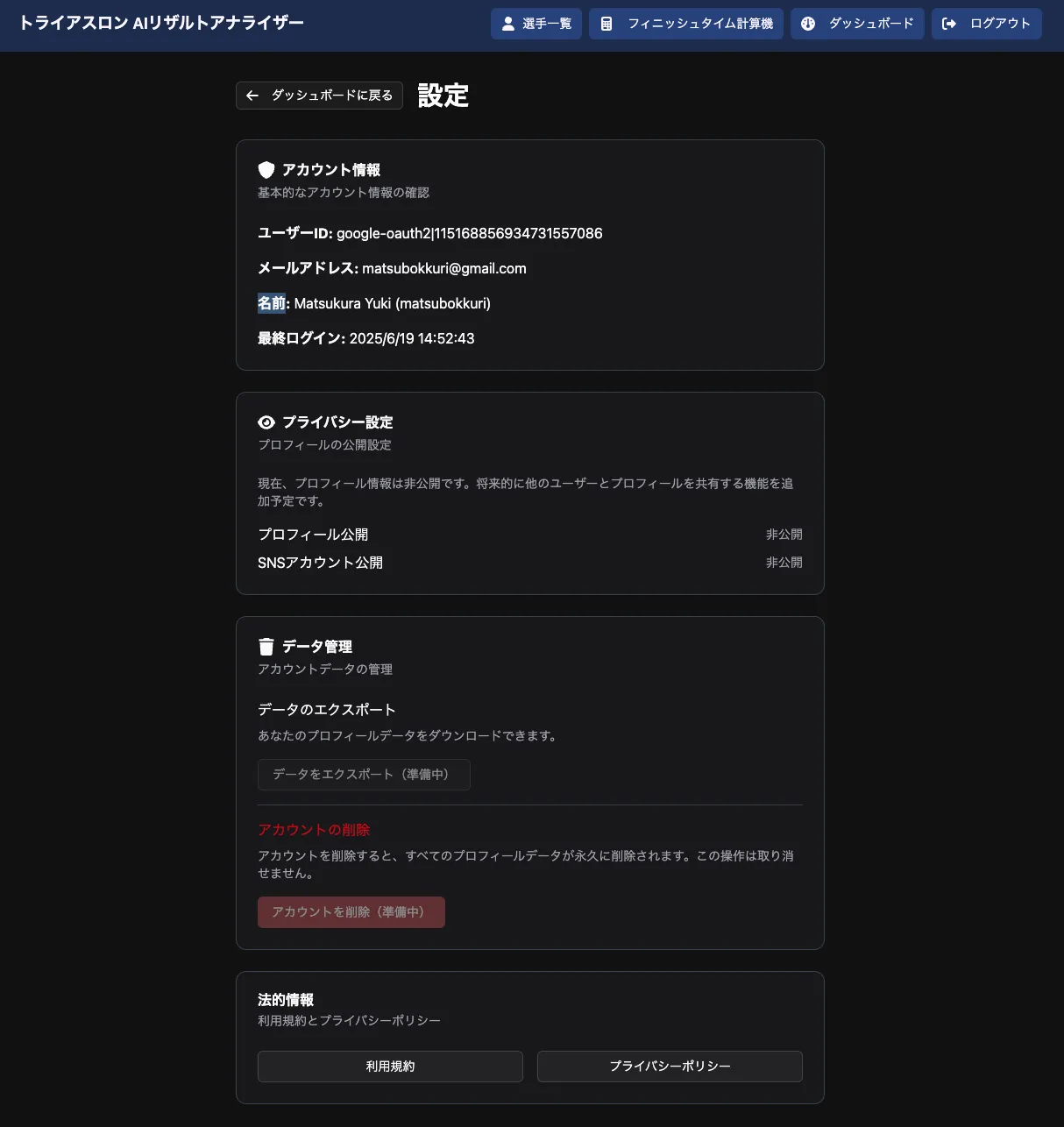Screen dimensions: 1064x1127
Task: Open the 利用規約 terms link
Action: 390,1067
